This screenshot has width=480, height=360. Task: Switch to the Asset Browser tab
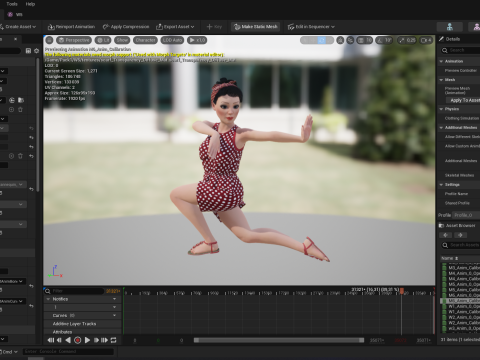(457, 226)
